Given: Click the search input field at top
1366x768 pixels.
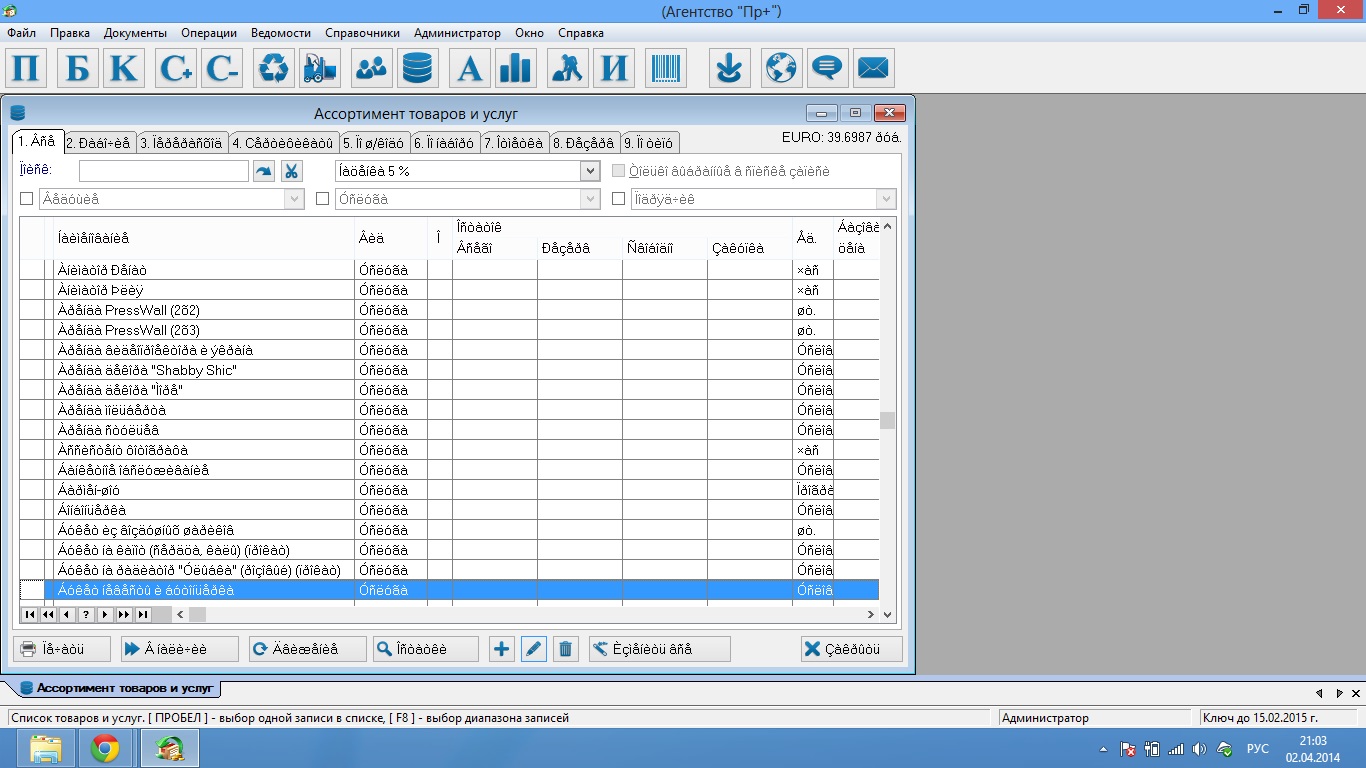Looking at the screenshot, I should pos(163,171).
